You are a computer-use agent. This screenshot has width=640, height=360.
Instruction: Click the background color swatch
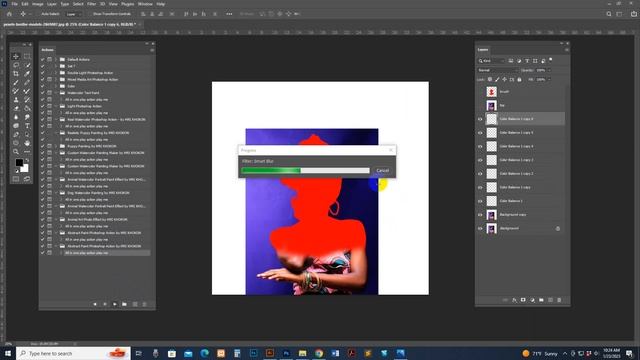[x=25, y=168]
